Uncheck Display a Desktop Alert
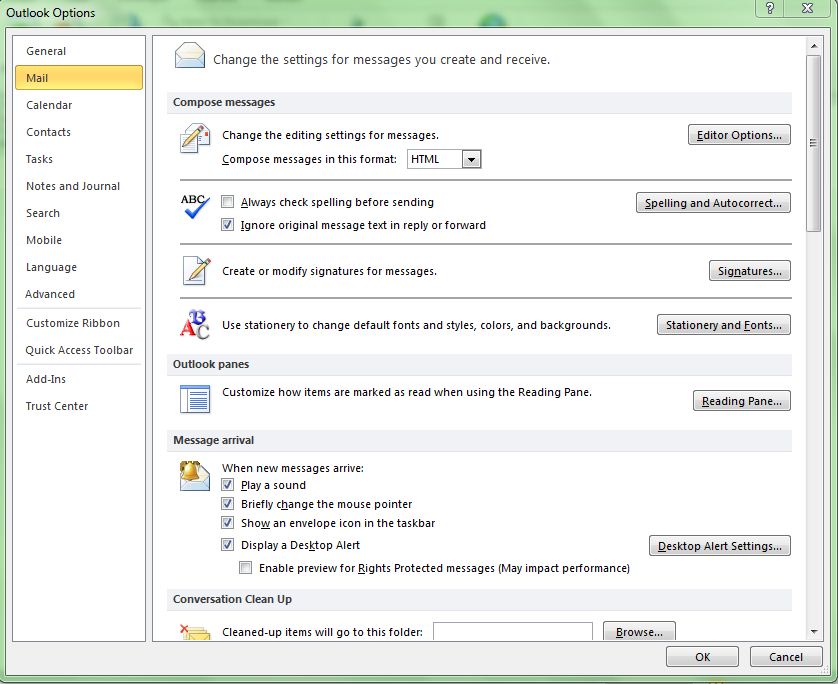The width and height of the screenshot is (838, 684). click(228, 545)
